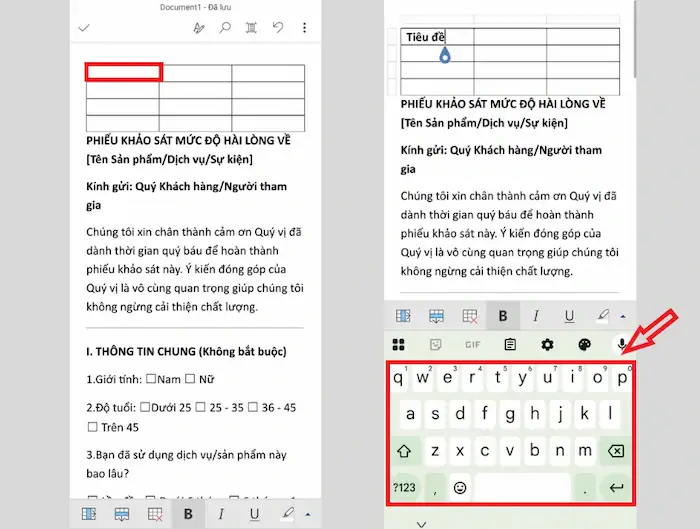The image size is (700, 529).
Task: Tap the emoji key on keyboard
Action: (460, 487)
